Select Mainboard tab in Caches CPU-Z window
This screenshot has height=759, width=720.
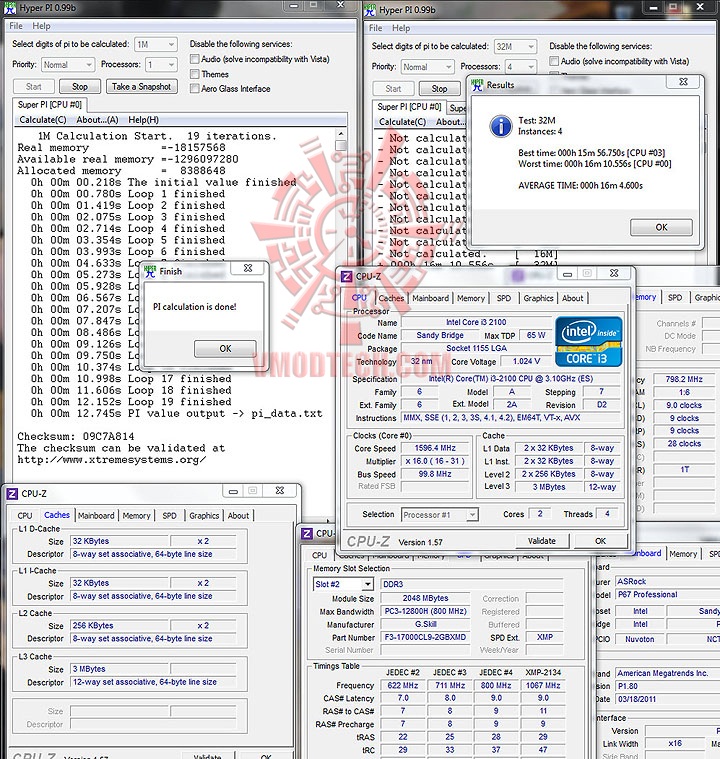[x=96, y=516]
